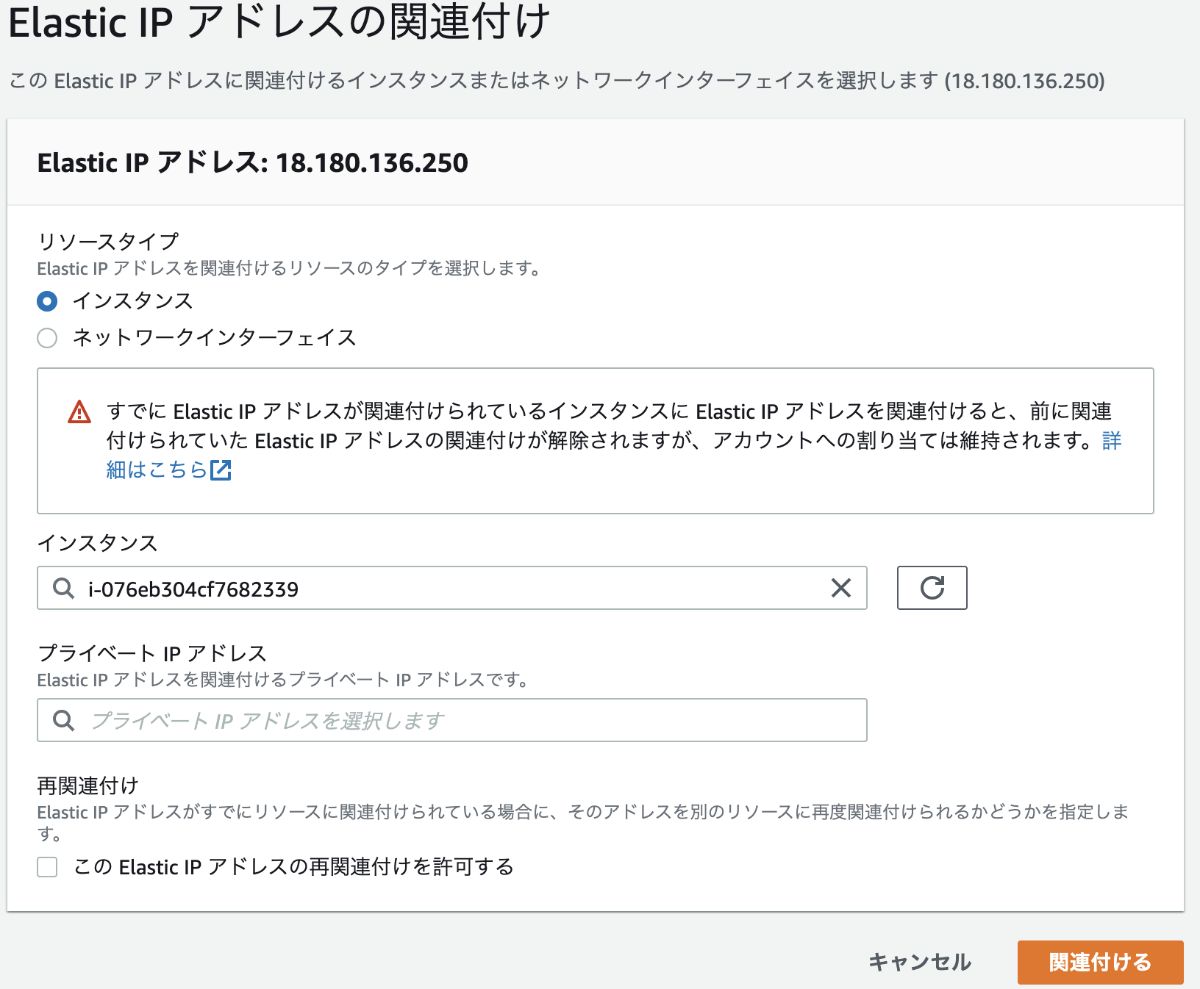The image size is (1200, 989).
Task: Refresh the instance list
Action: click(x=932, y=588)
